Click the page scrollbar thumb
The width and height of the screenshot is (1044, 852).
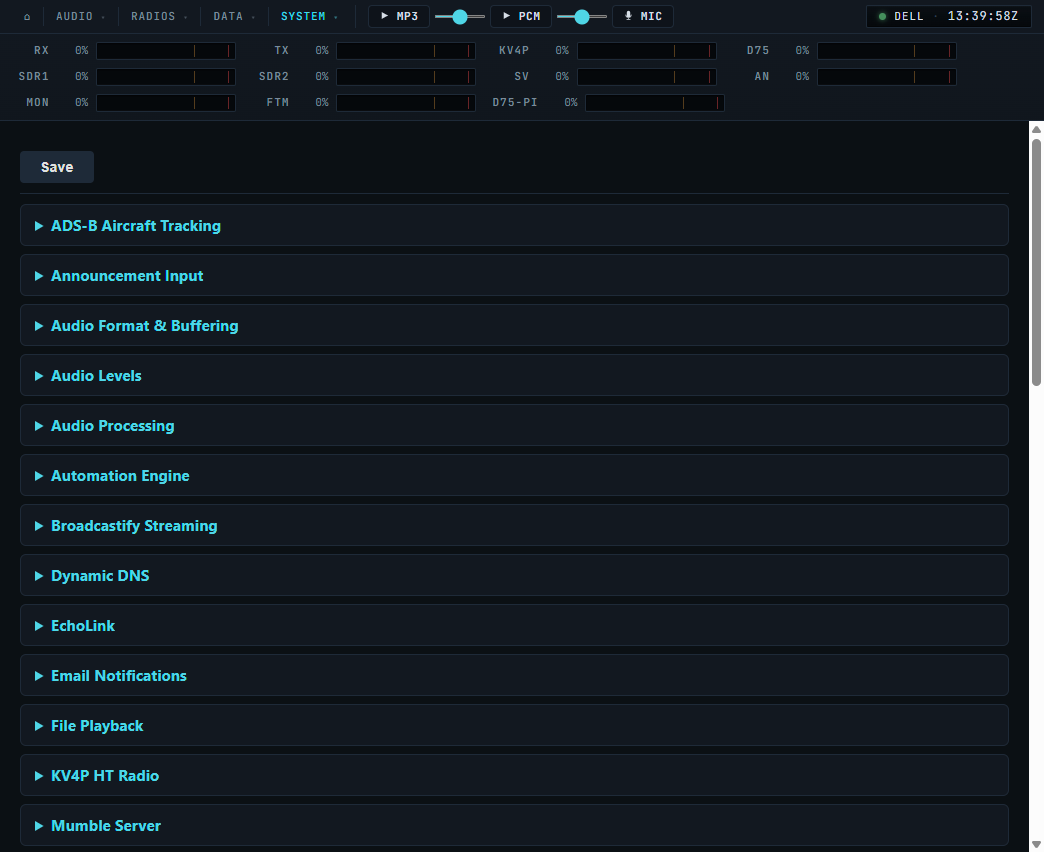pos(1036,262)
